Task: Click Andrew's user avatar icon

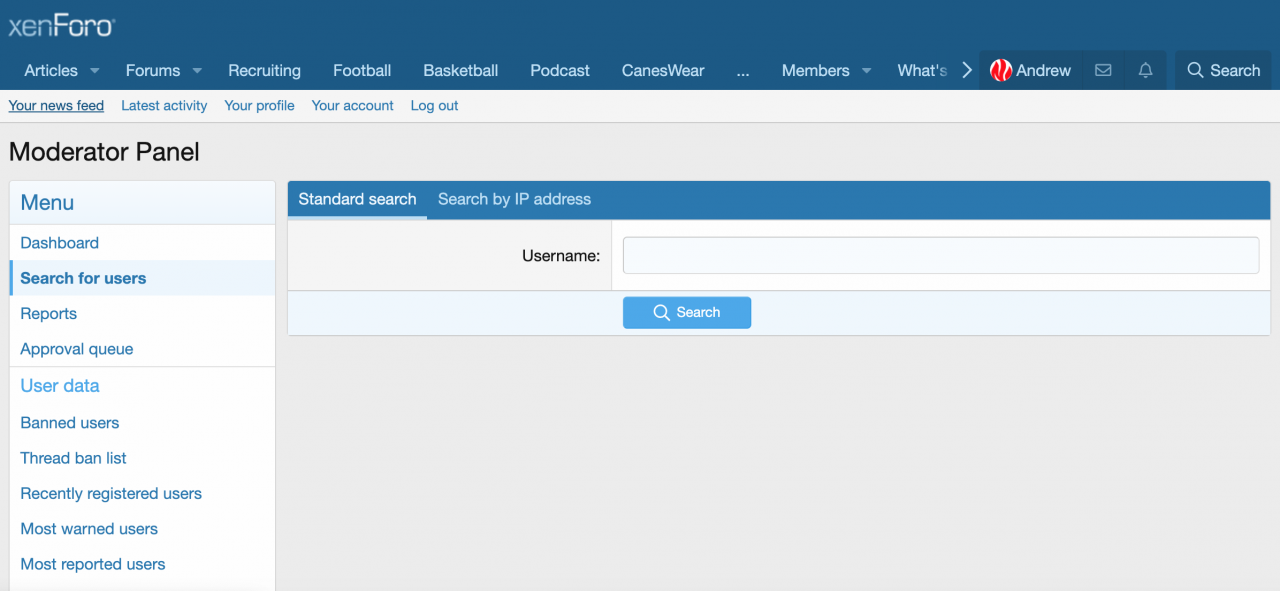Action: (1000, 70)
